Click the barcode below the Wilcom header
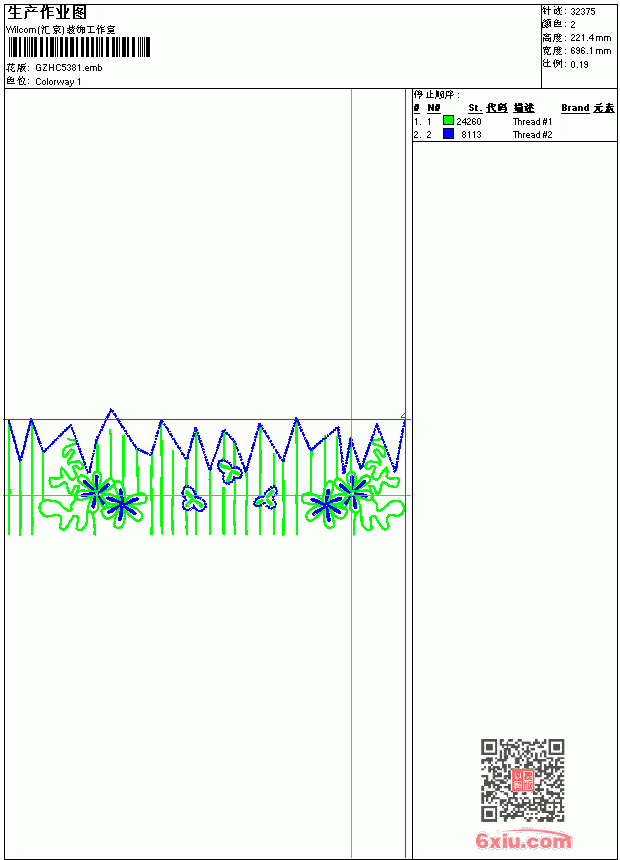Image resolution: width=620 pixels, height=860 pixels. click(x=78, y=47)
